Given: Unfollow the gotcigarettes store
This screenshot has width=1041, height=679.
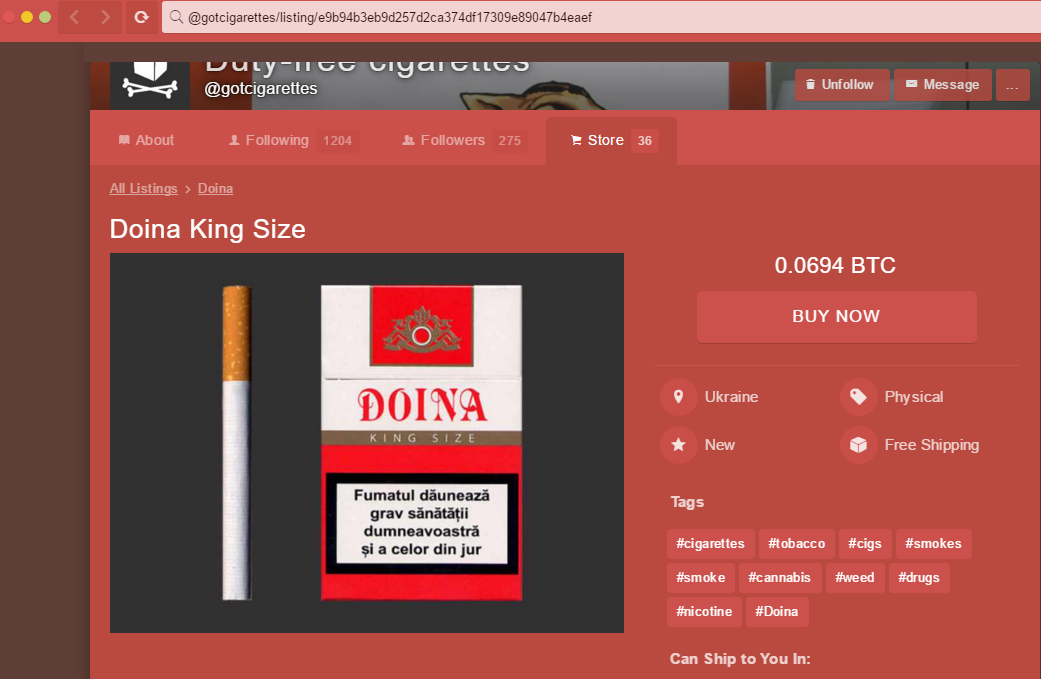Looking at the screenshot, I should point(841,84).
